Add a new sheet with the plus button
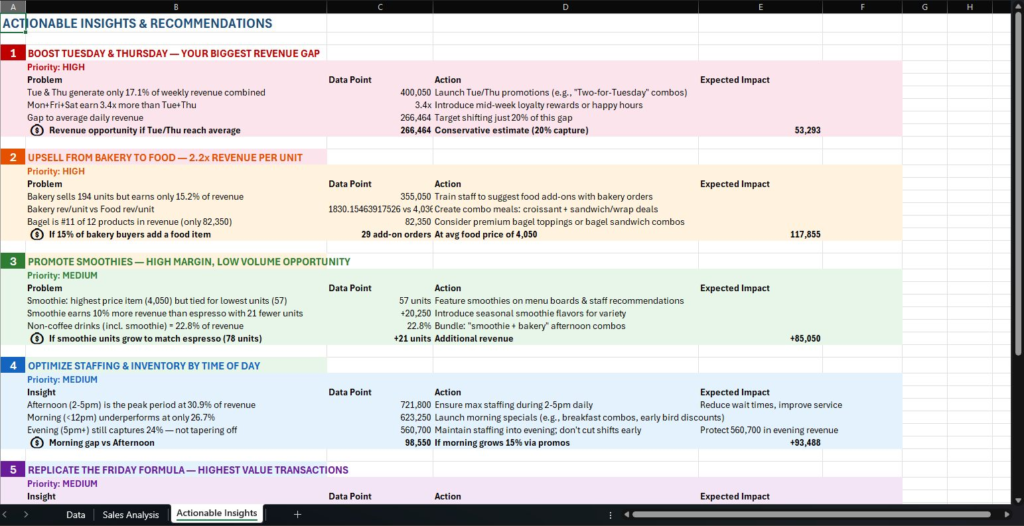The width and height of the screenshot is (1024, 526). click(297, 514)
